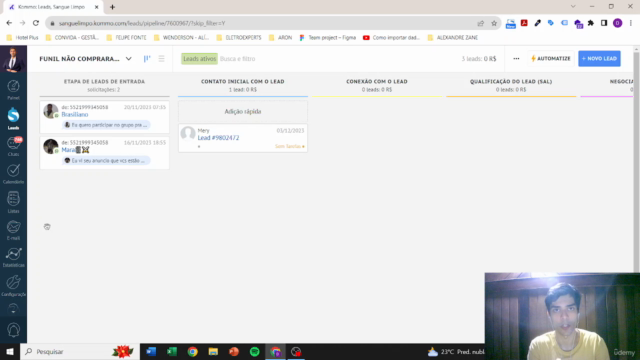The height and width of the screenshot is (360, 640).
Task: Reload the page with refresh icon
Action: [36, 23]
